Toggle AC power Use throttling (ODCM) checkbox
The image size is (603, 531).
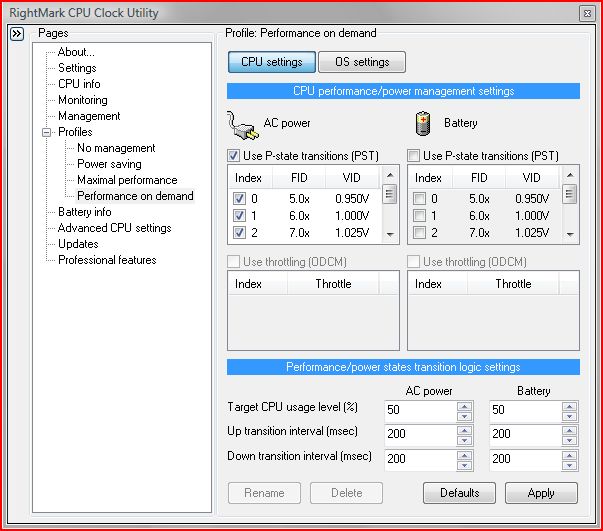point(233,262)
